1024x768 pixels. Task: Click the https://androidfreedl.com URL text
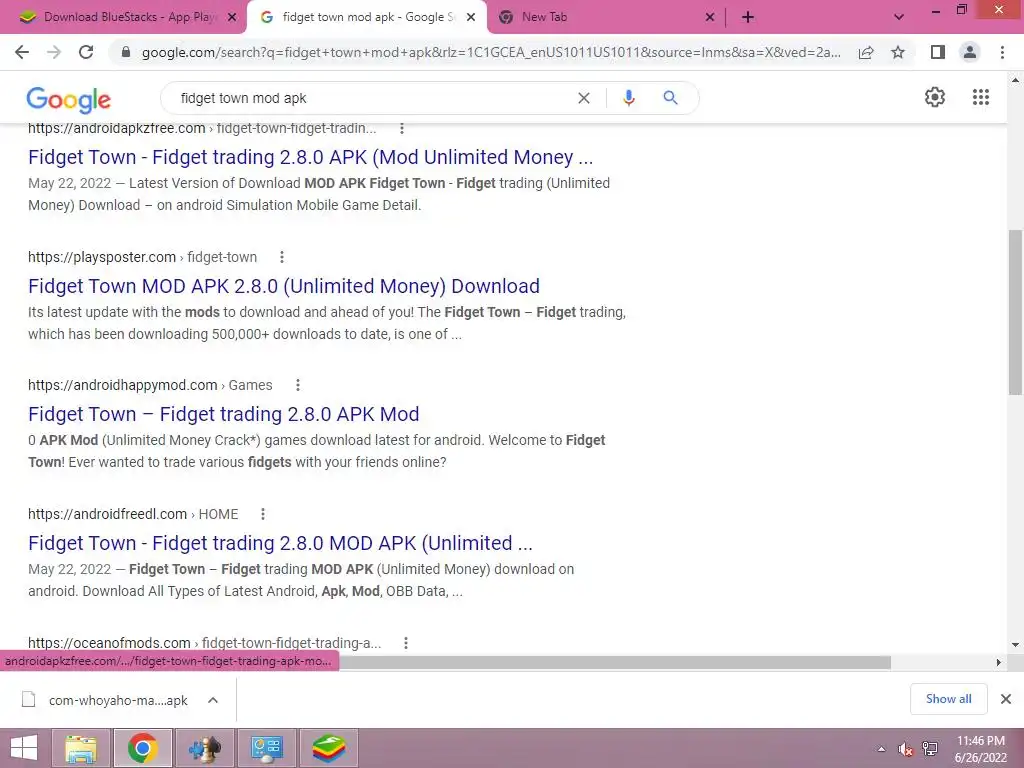pyautogui.click(x=108, y=514)
